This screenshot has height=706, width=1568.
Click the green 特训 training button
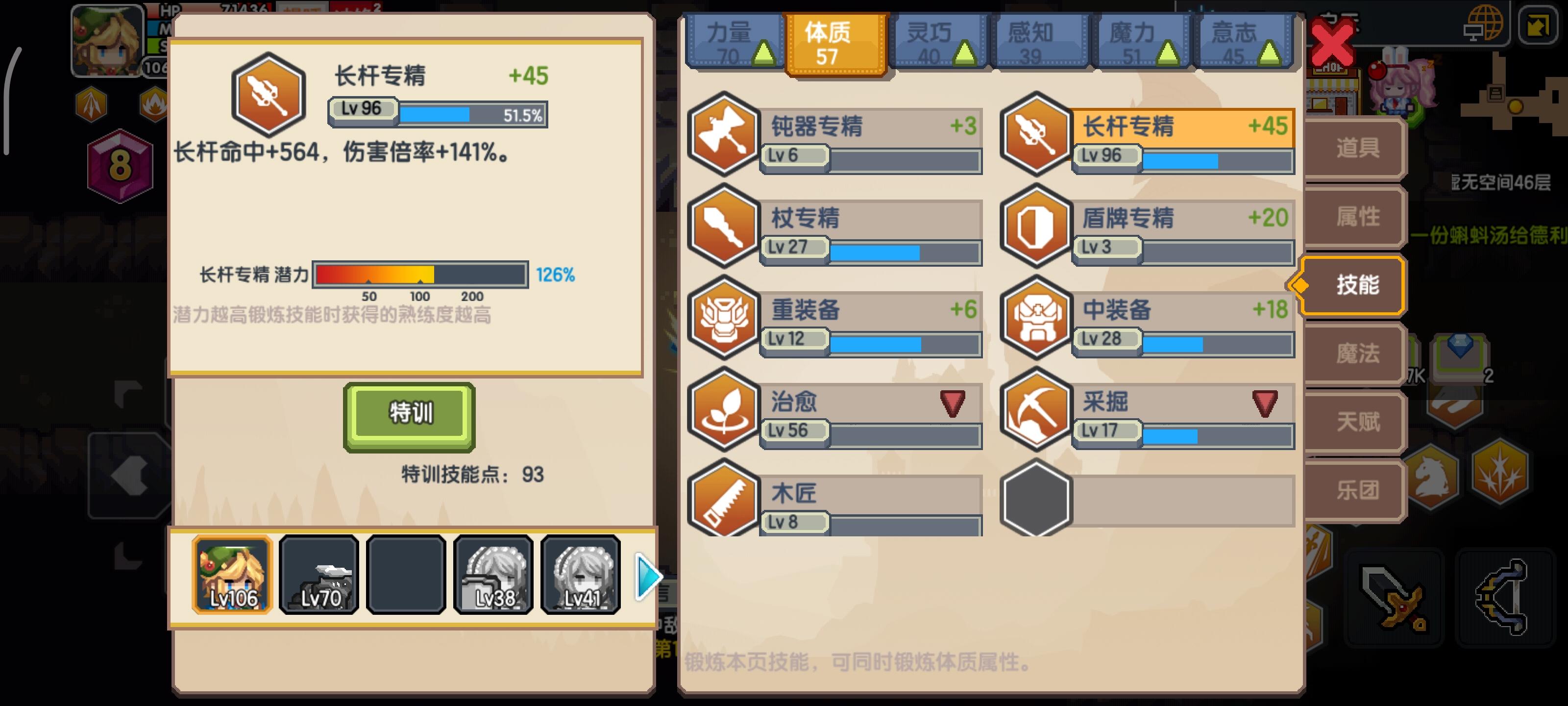(x=410, y=417)
